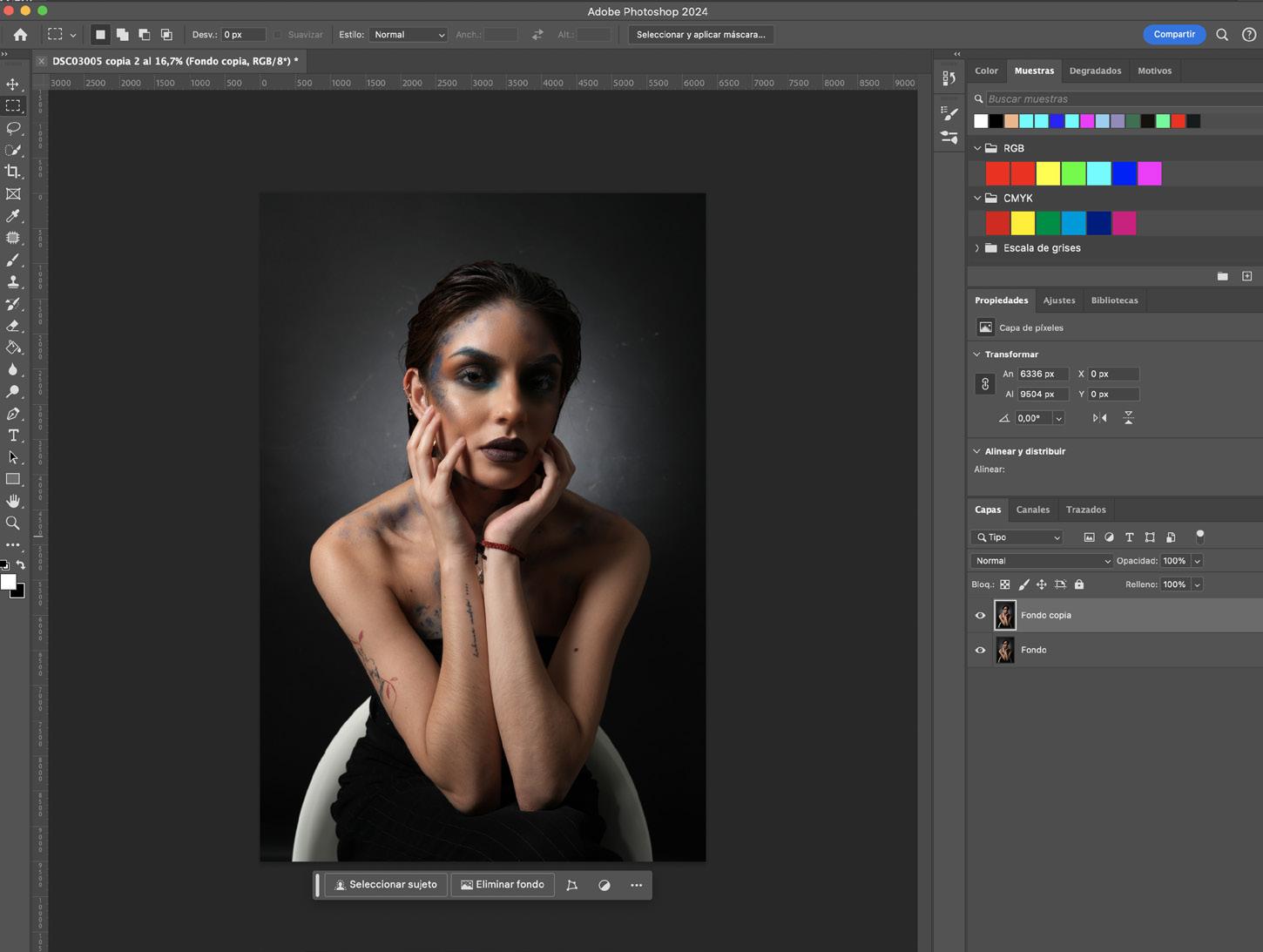Select the Crop tool
The image size is (1263, 952).
pyautogui.click(x=13, y=172)
